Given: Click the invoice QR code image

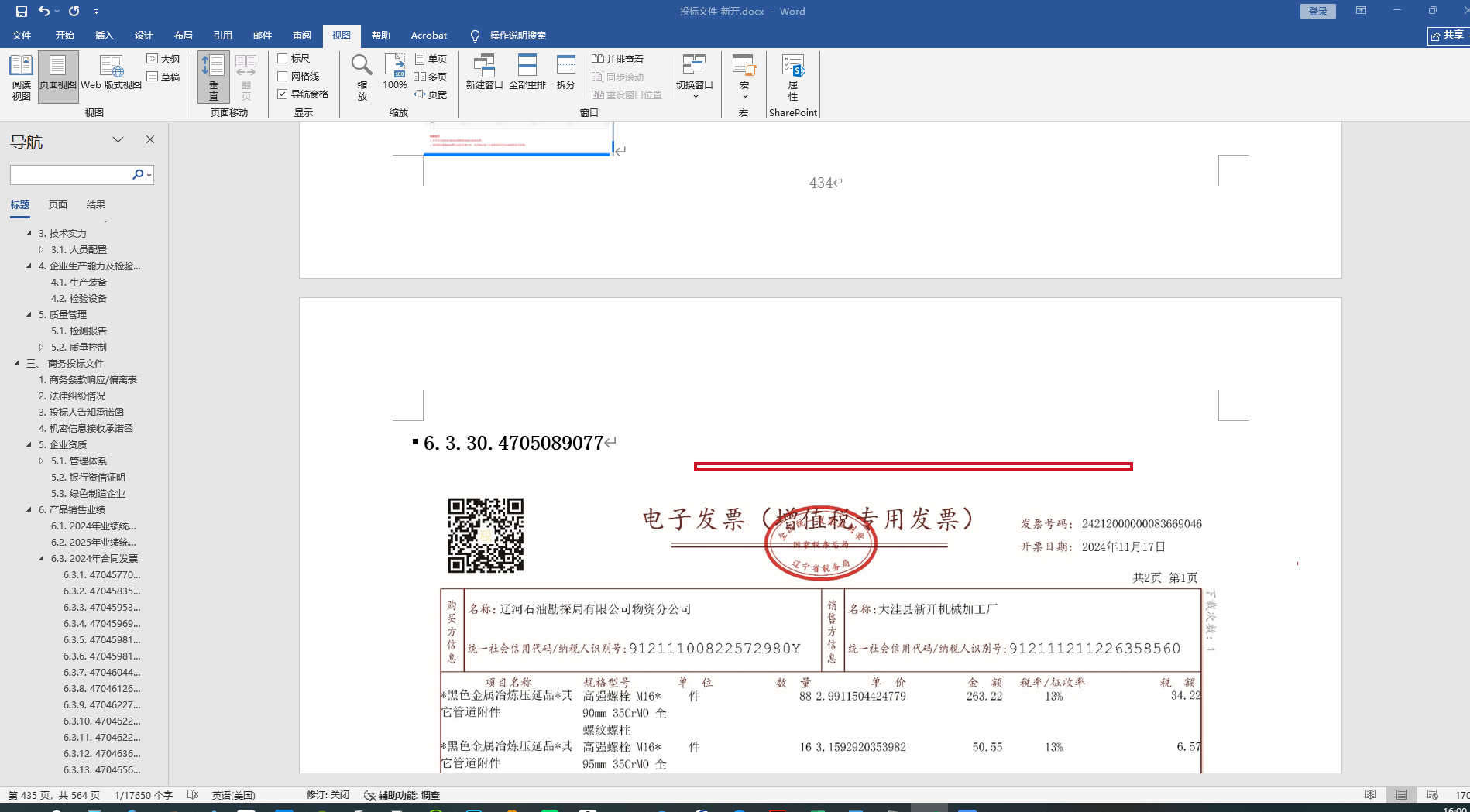Looking at the screenshot, I should (x=486, y=536).
